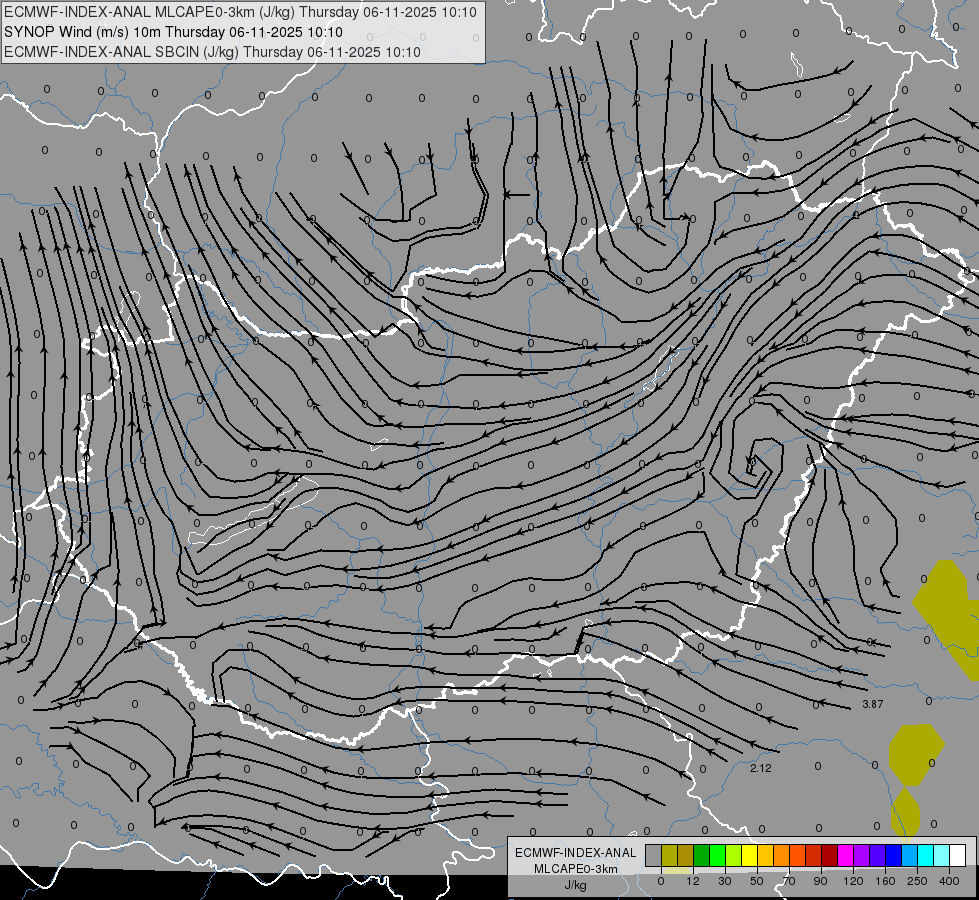Click the amber swatch after the 50 tick
979x900 pixels.
765,855
